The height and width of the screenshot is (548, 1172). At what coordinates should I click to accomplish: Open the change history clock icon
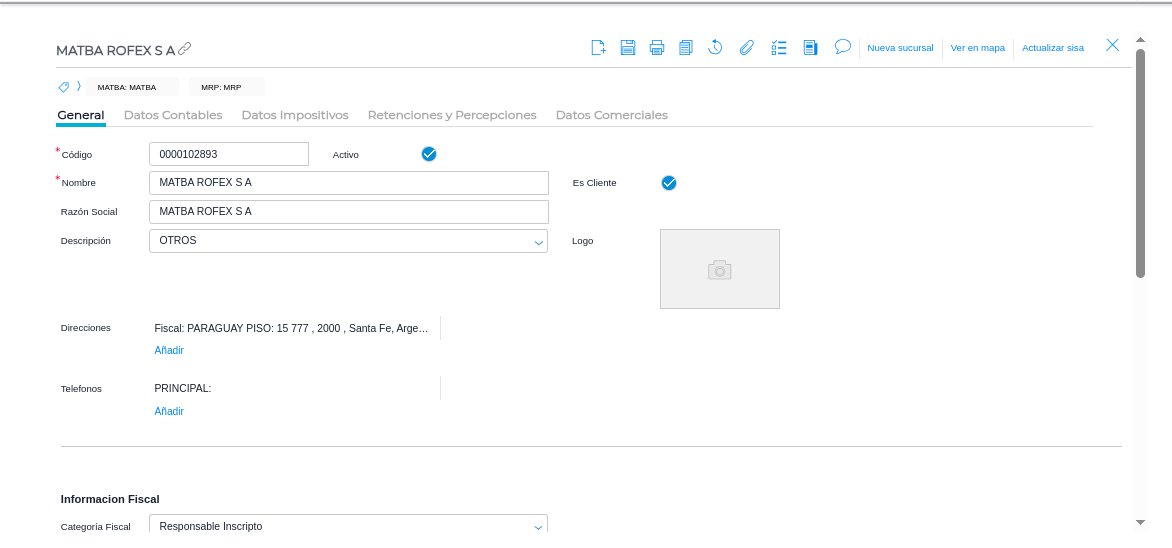(715, 48)
